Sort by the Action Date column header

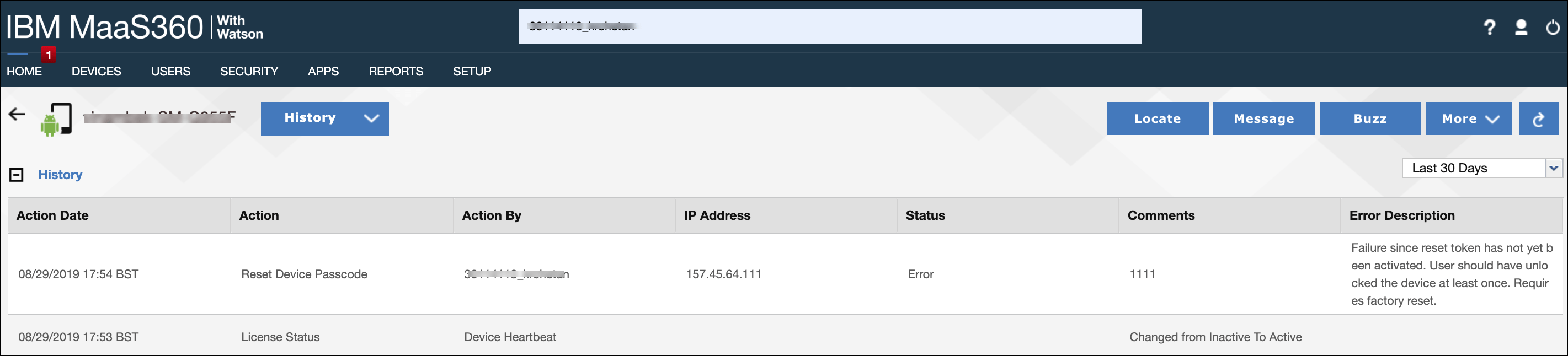52,215
